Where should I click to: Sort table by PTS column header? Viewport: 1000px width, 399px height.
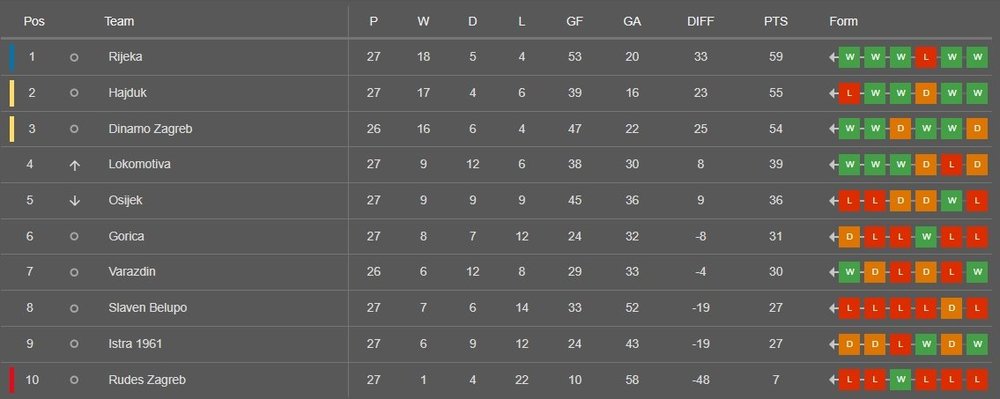776,21
